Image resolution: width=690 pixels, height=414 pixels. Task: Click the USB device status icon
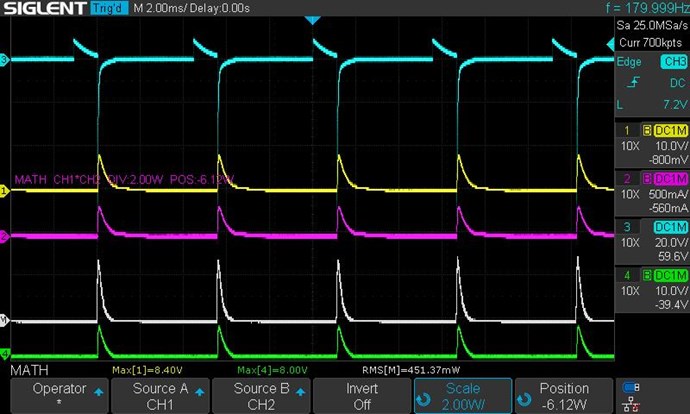(631, 387)
